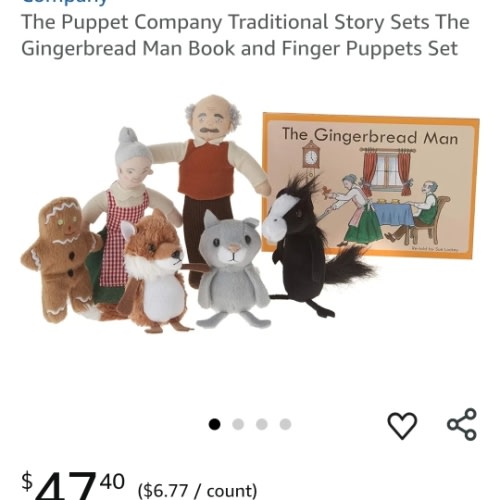Show the fourth carousel image dot
500x500 pixels.
285,424
